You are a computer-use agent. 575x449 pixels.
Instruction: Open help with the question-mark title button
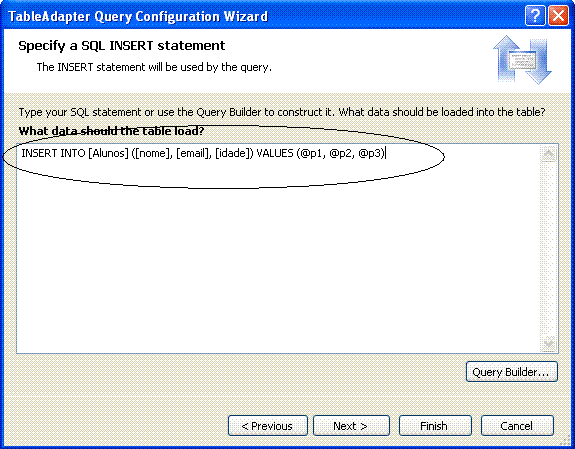535,16
